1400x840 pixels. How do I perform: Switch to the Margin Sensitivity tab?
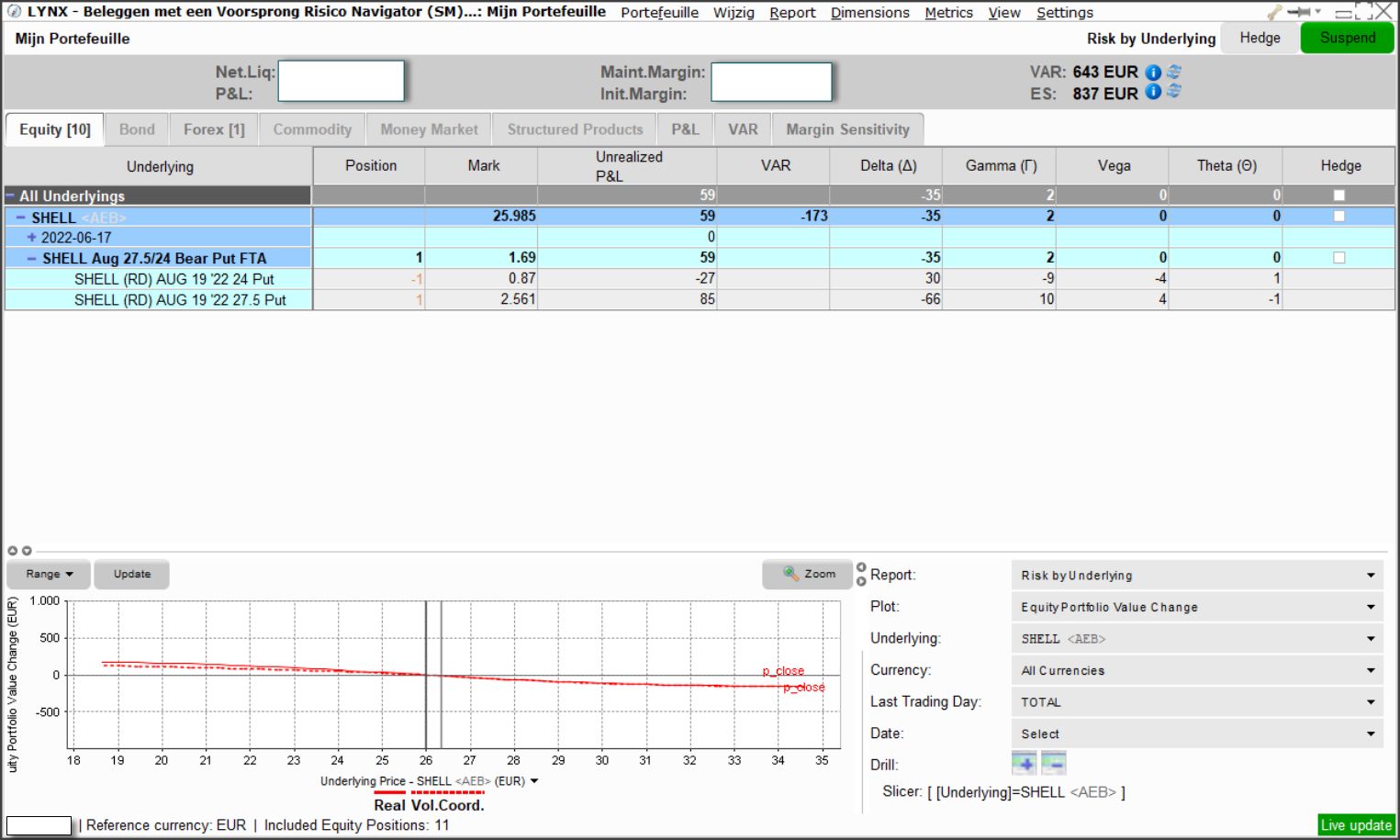(x=846, y=129)
